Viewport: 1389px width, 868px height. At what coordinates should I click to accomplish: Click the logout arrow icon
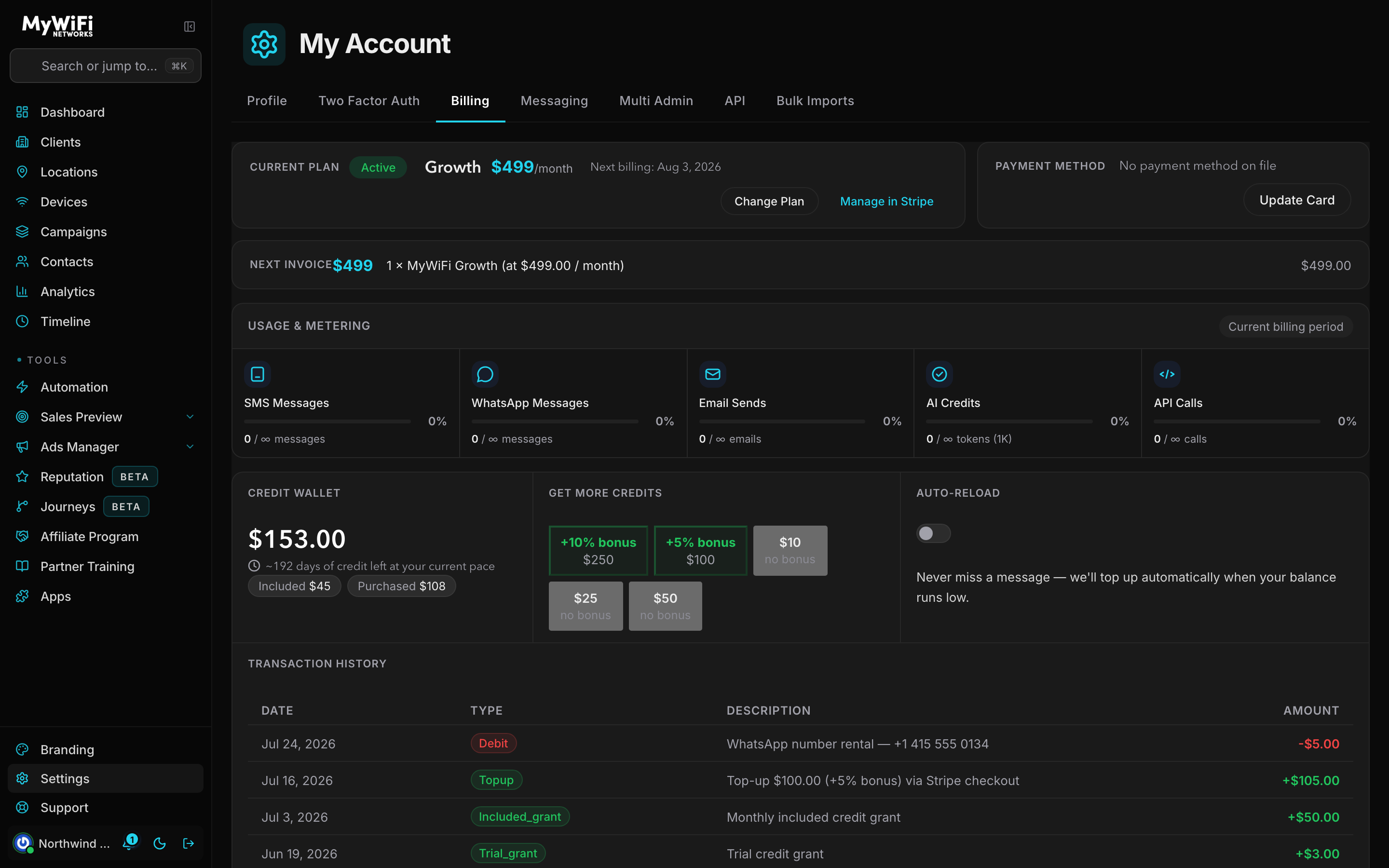point(188,843)
